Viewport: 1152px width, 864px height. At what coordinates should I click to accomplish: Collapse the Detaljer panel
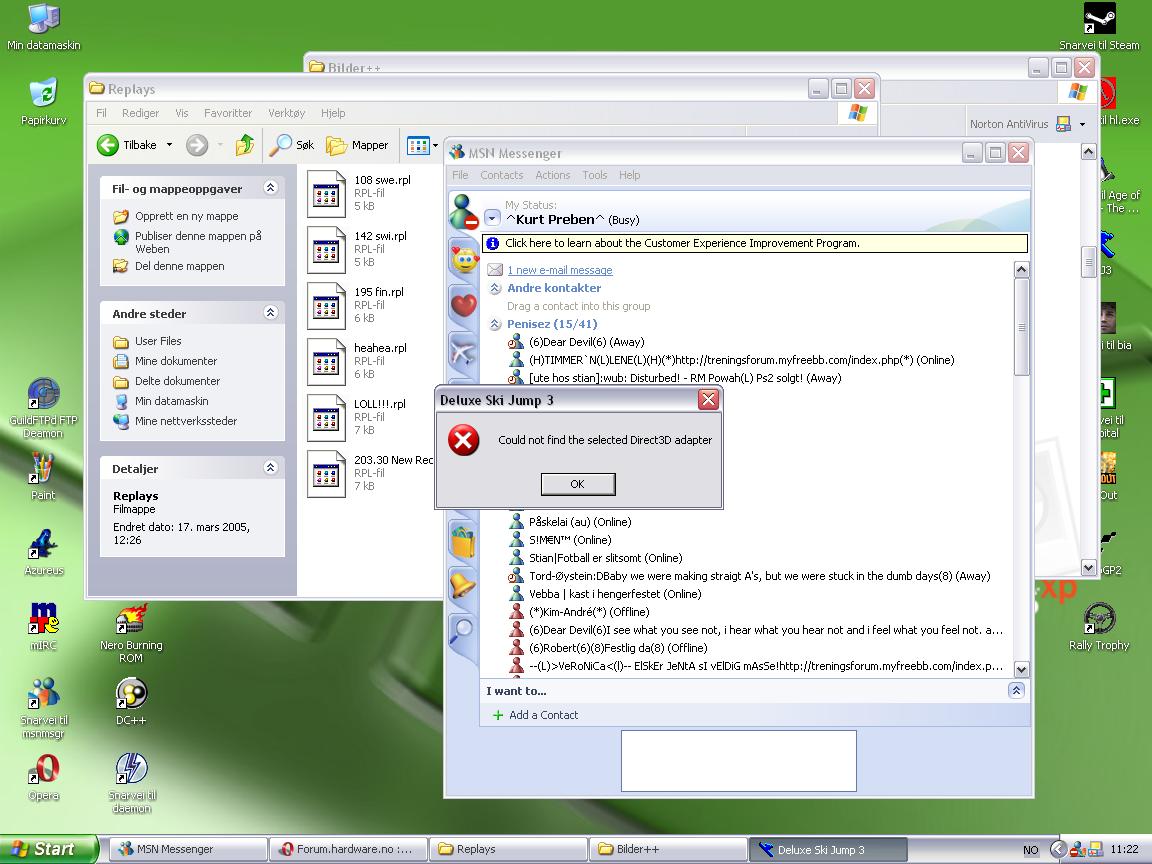270,468
